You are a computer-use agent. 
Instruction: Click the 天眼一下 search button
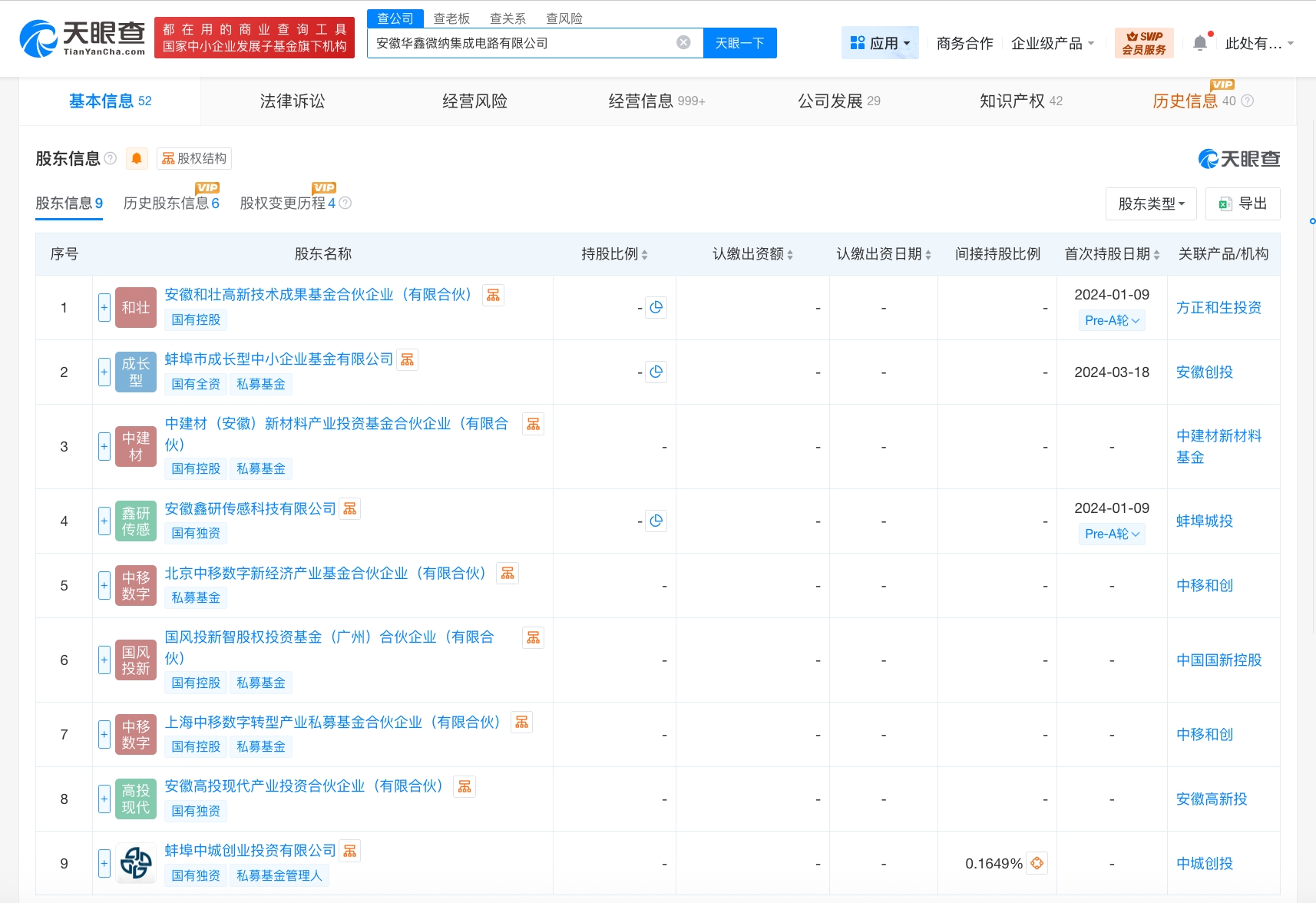[x=739, y=42]
